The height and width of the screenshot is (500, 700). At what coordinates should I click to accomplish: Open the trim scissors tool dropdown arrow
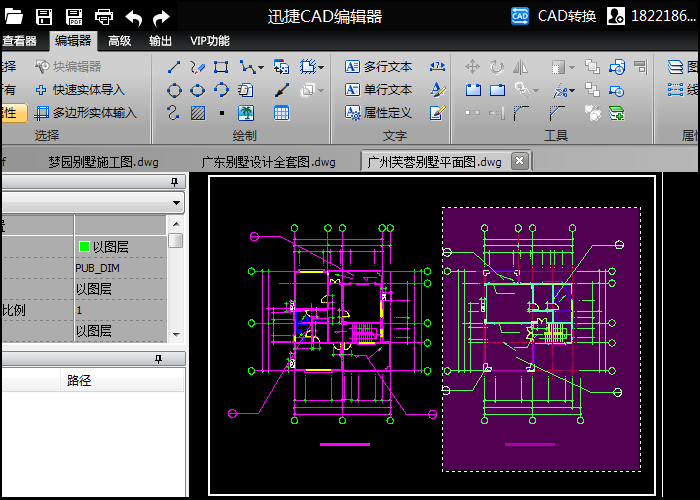coord(572,91)
